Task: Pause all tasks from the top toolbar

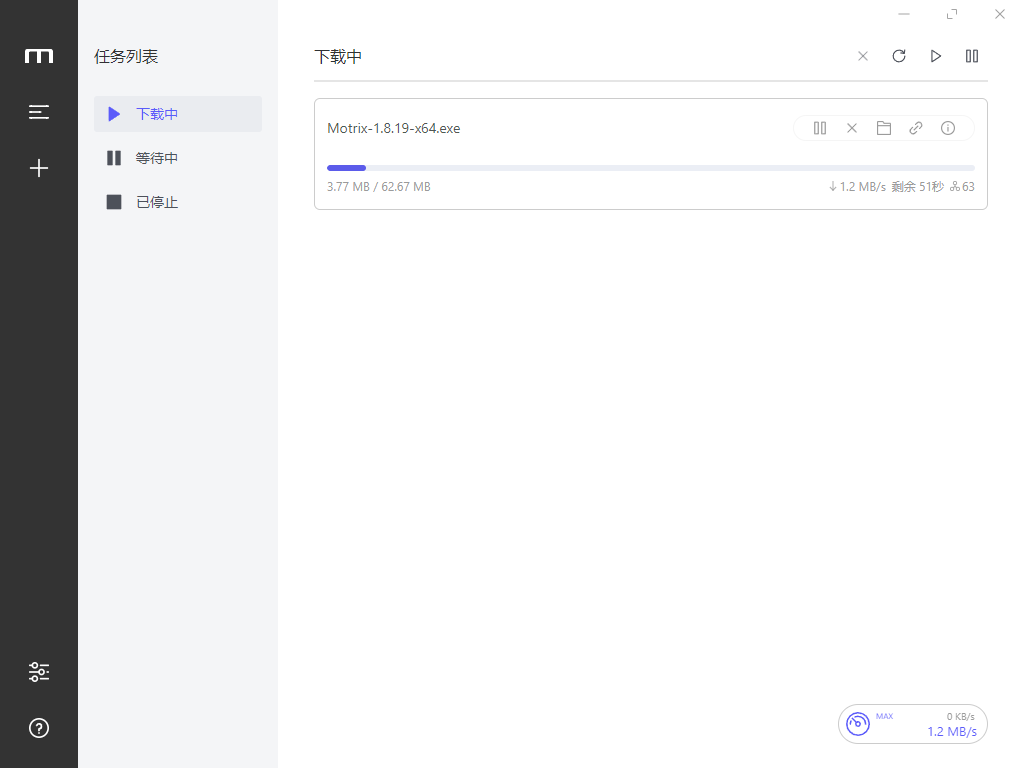Action: click(972, 56)
